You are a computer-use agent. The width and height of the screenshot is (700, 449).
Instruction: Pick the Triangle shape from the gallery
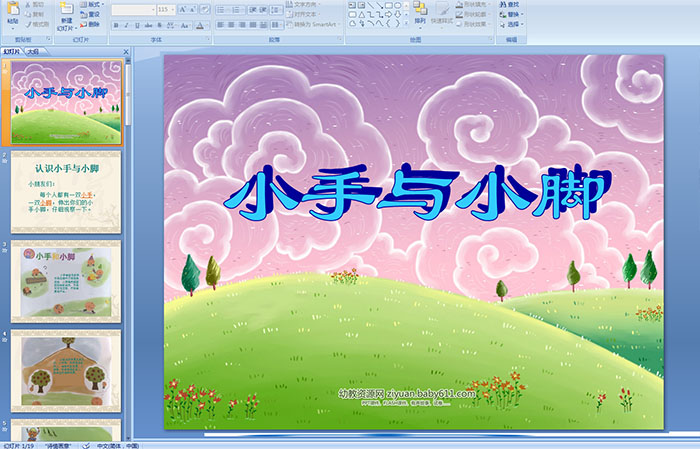pyautogui.click(x=362, y=14)
